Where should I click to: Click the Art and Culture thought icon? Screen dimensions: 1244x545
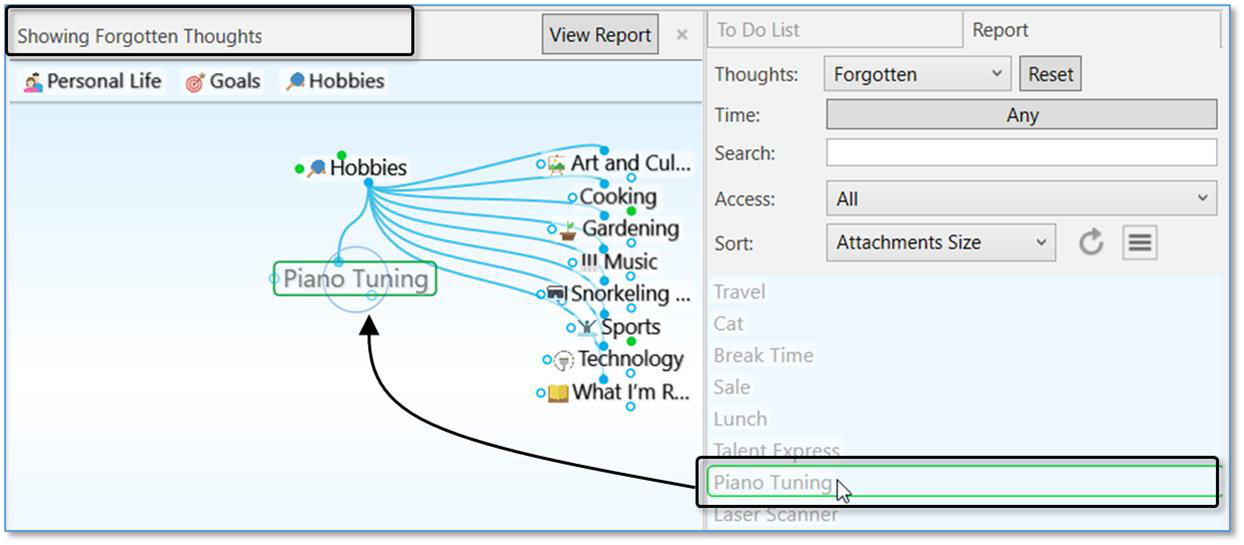click(x=557, y=164)
